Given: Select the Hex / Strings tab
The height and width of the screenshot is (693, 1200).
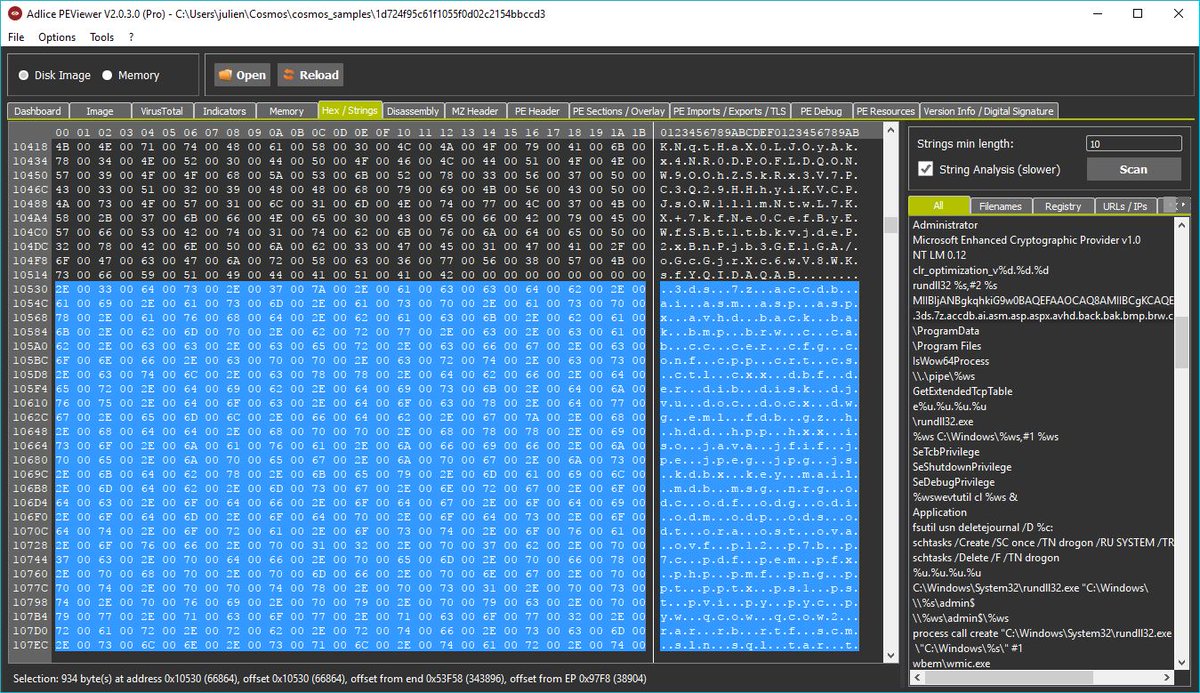Looking at the screenshot, I should click(x=350, y=110).
